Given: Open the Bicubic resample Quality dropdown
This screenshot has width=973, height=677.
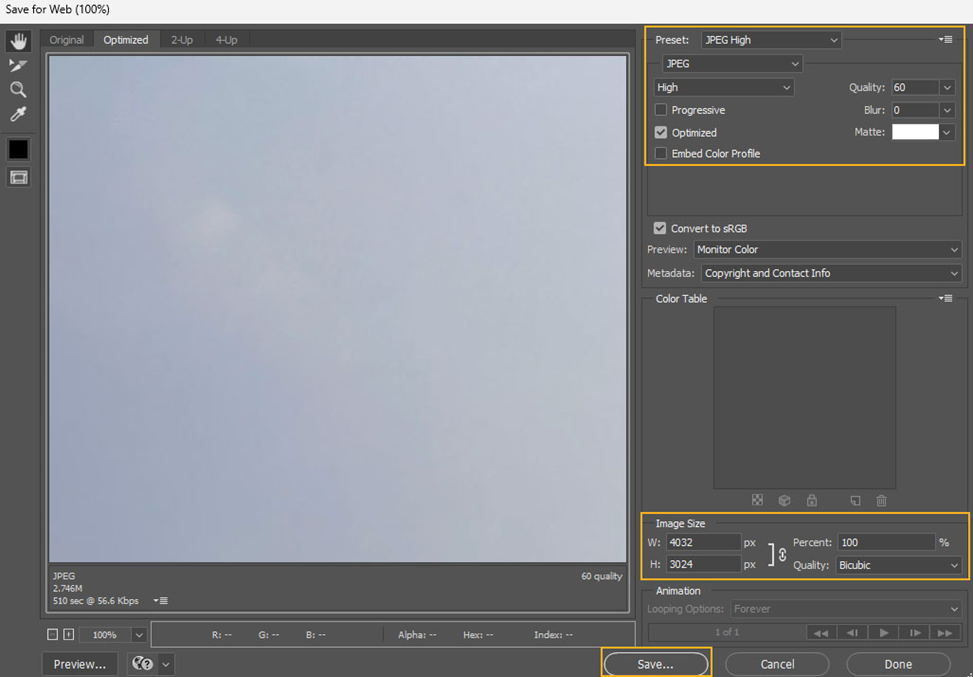Looking at the screenshot, I should tap(899, 565).
